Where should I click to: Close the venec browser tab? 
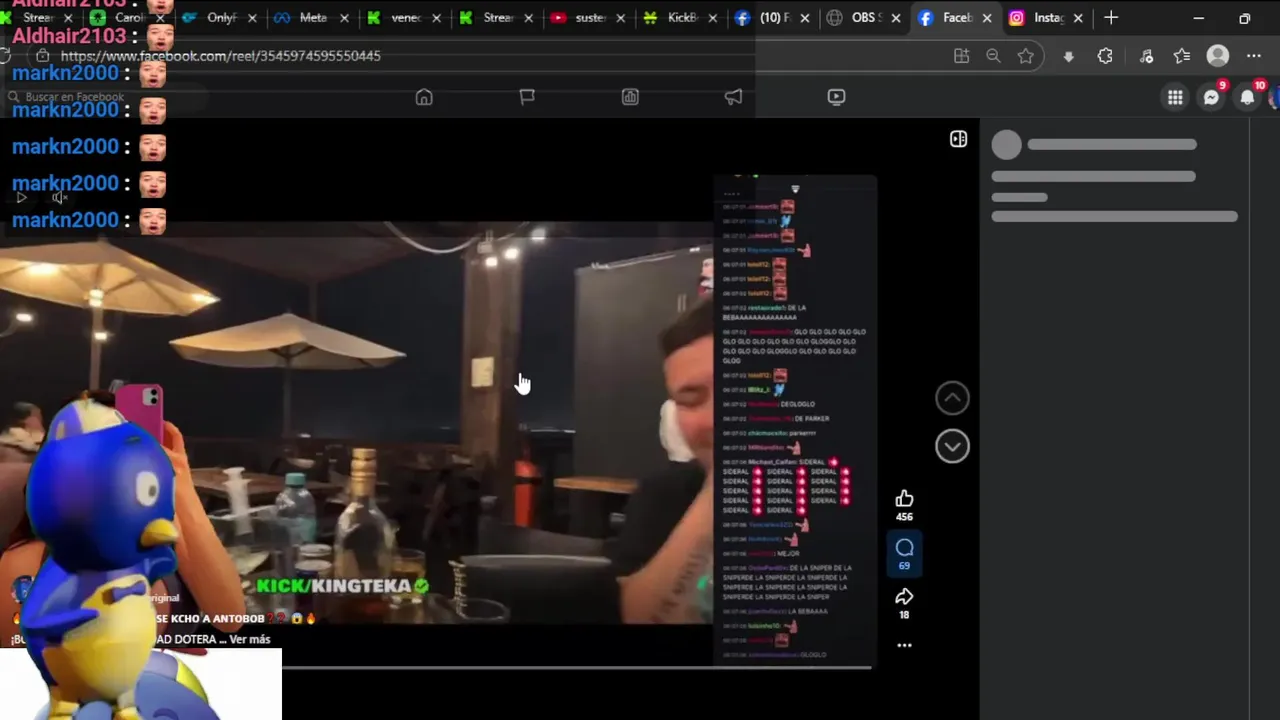tap(437, 18)
